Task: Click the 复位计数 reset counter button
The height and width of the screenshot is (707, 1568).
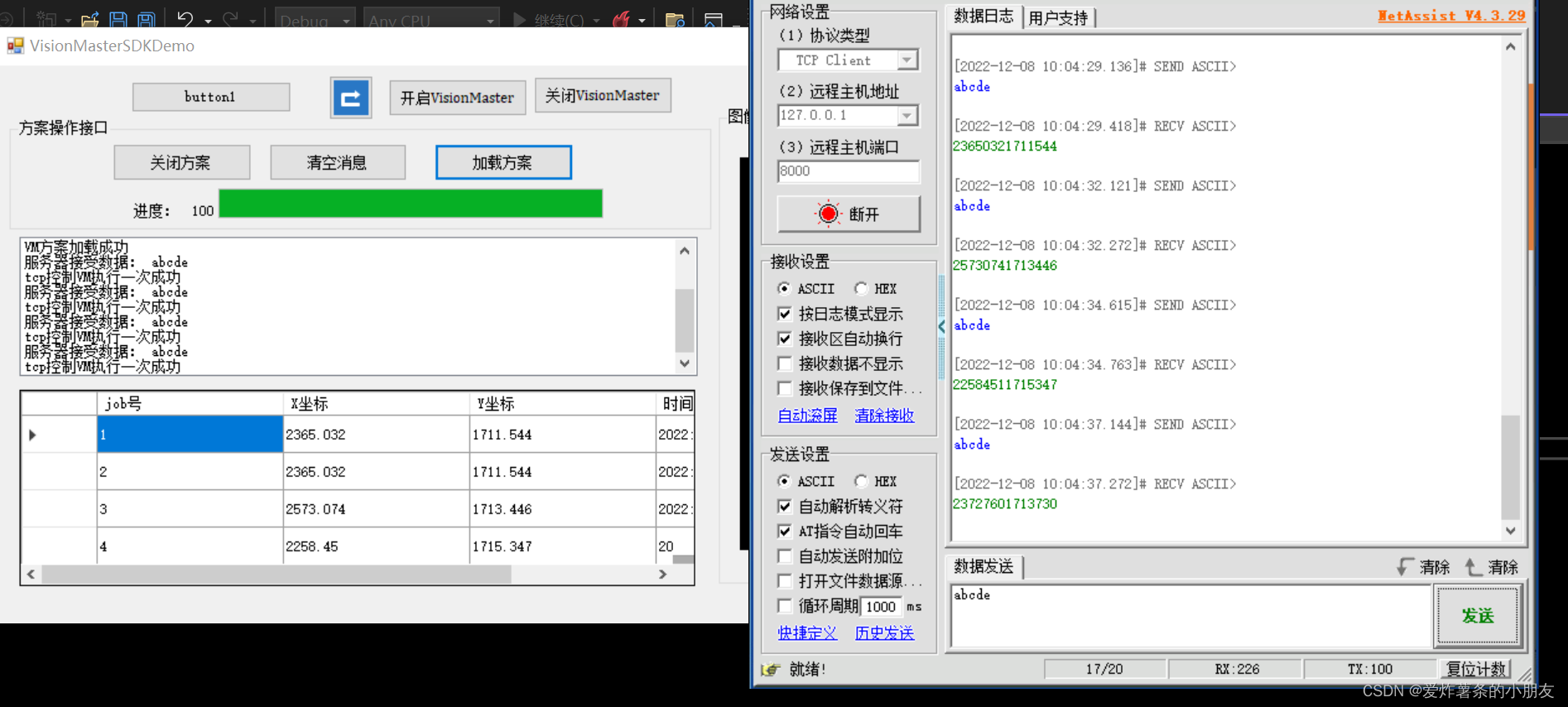Action: 1476,669
